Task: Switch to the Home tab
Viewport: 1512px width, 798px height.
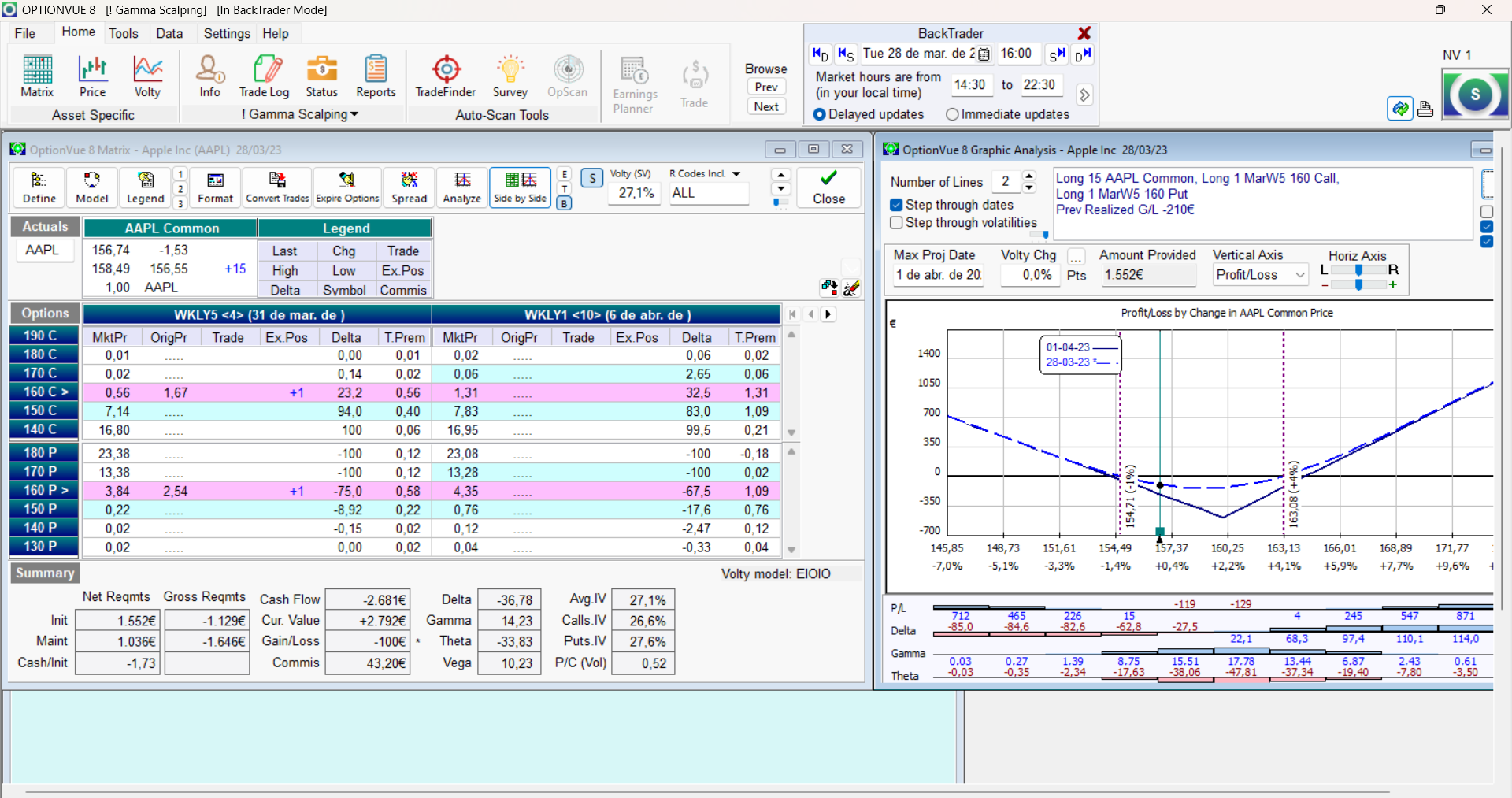Action: pyautogui.click(x=78, y=32)
